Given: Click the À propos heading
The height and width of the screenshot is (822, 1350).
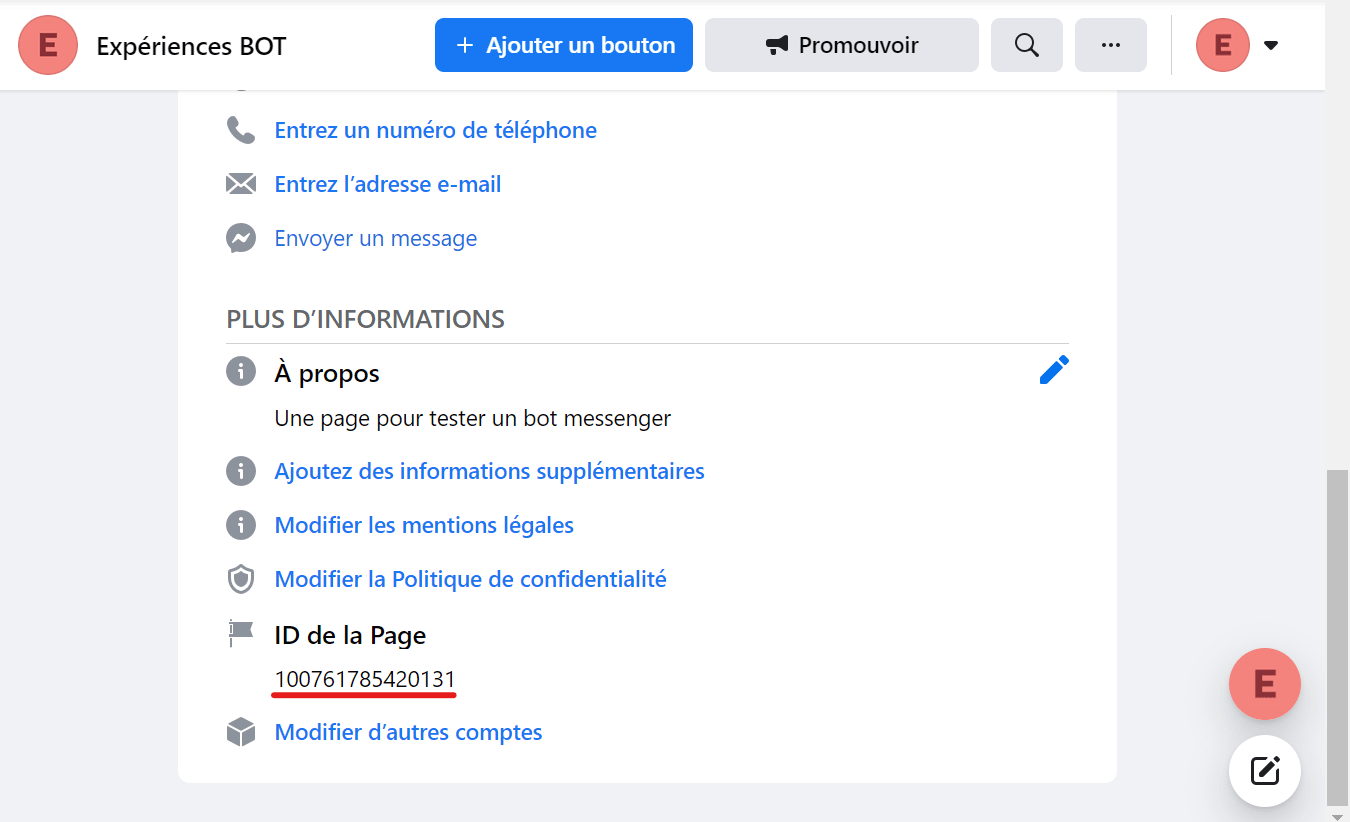Looking at the screenshot, I should 327,373.
